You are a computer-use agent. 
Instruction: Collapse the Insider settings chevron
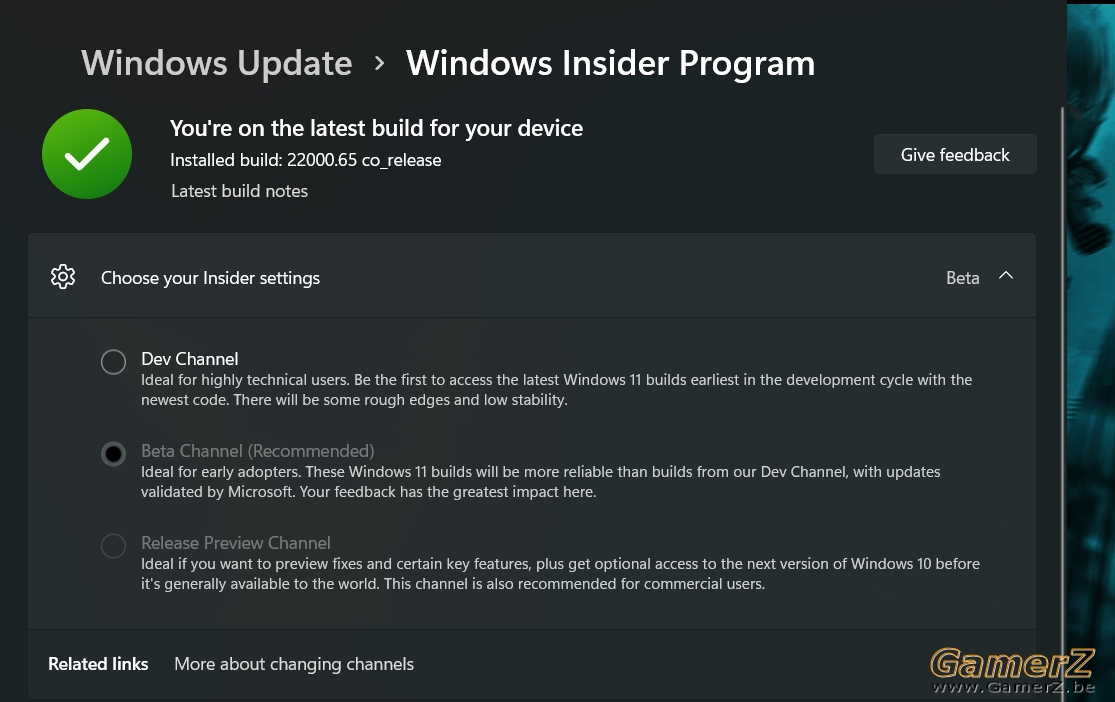tap(1005, 276)
